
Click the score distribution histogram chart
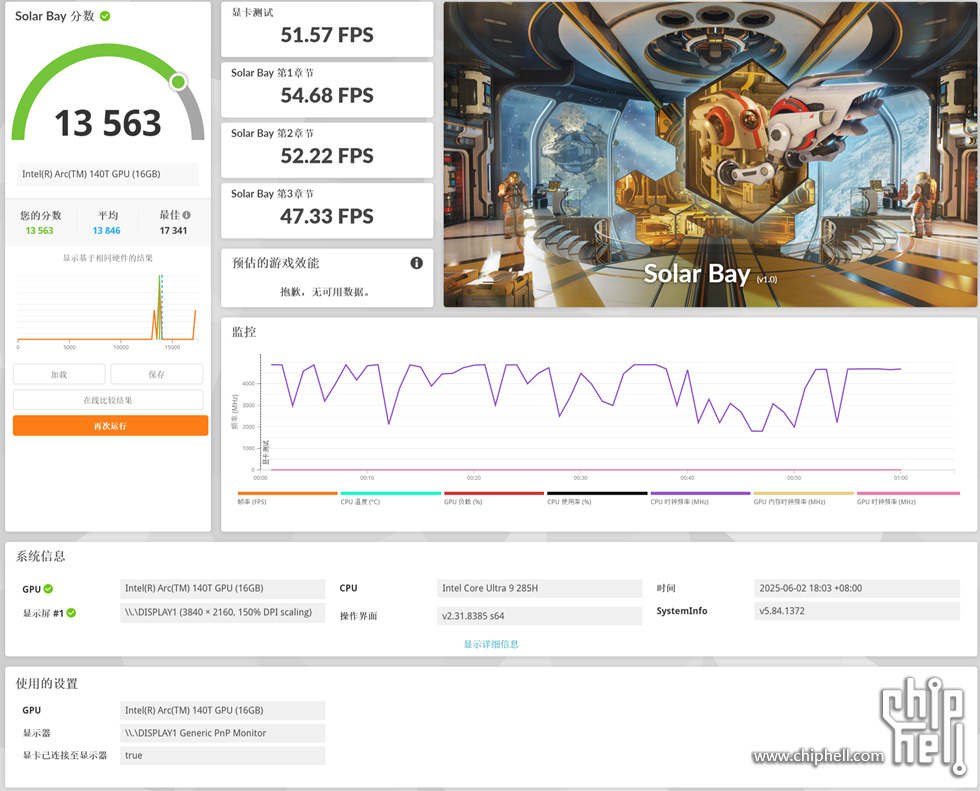[x=108, y=311]
